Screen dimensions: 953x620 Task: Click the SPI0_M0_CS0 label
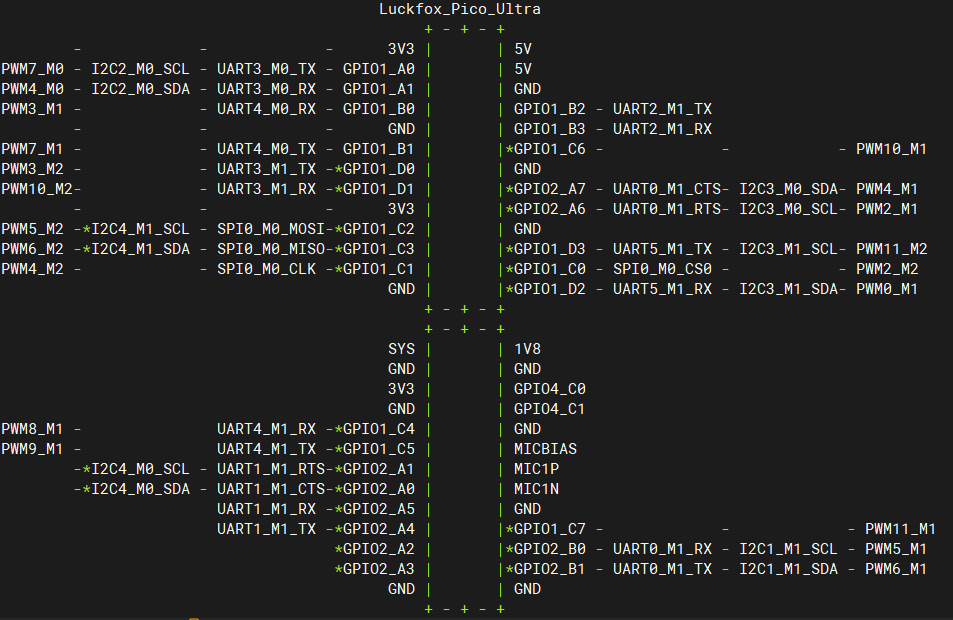pos(662,269)
